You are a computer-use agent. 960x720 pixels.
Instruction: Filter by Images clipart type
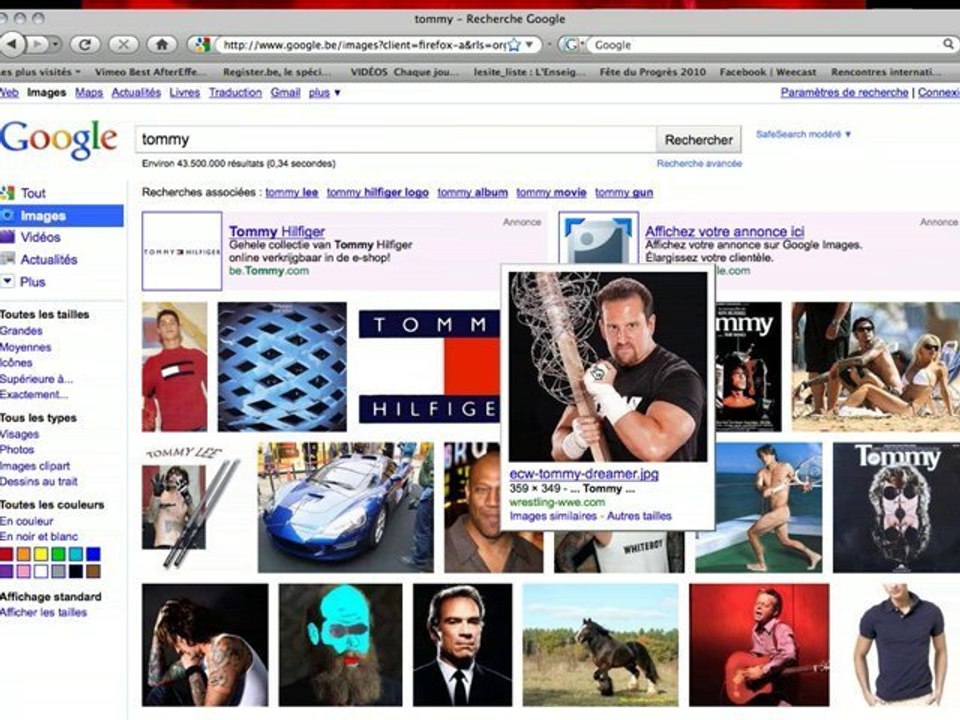(35, 466)
